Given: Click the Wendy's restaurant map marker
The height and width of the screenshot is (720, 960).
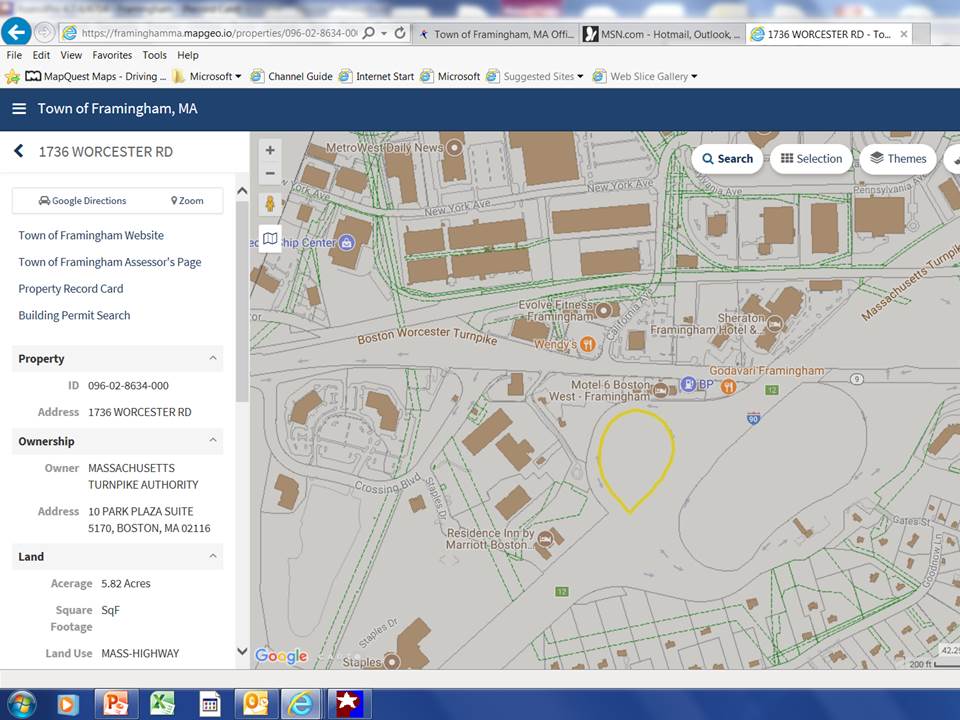Looking at the screenshot, I should point(588,344).
